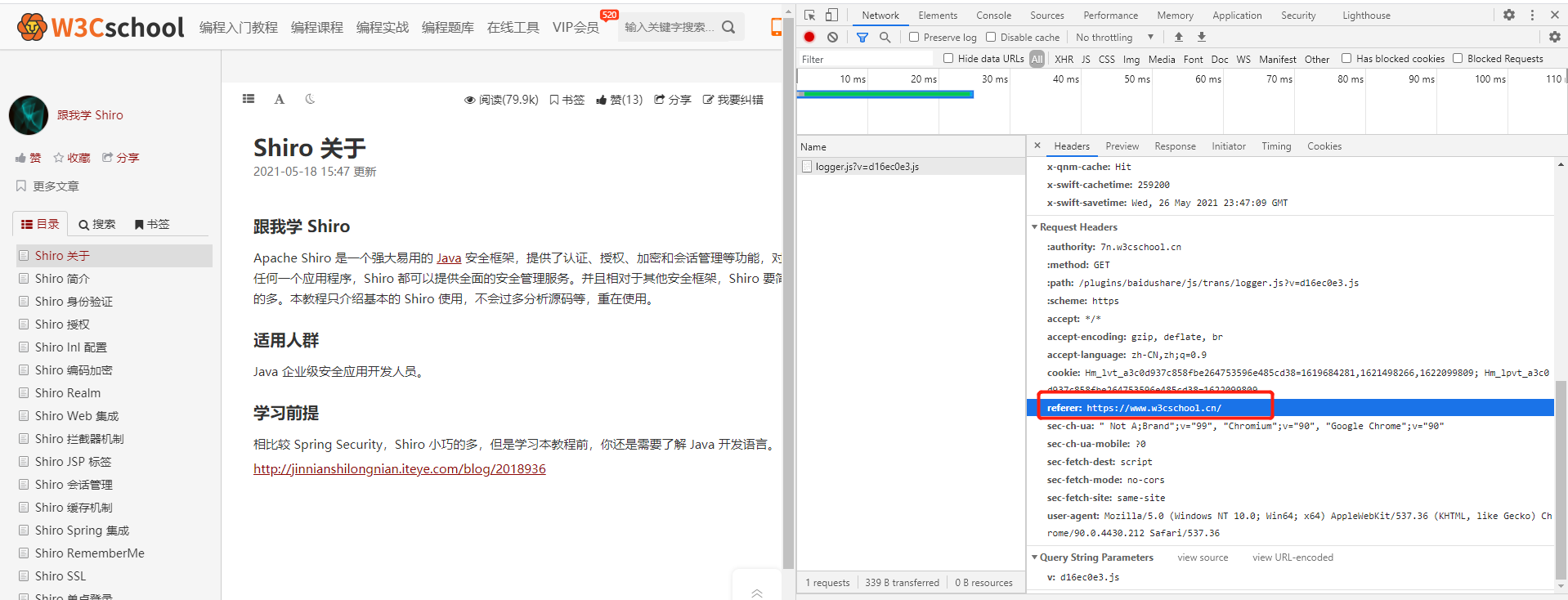
Task: Click the 书签 bookmark icon in article toolbar
Action: pyautogui.click(x=554, y=100)
